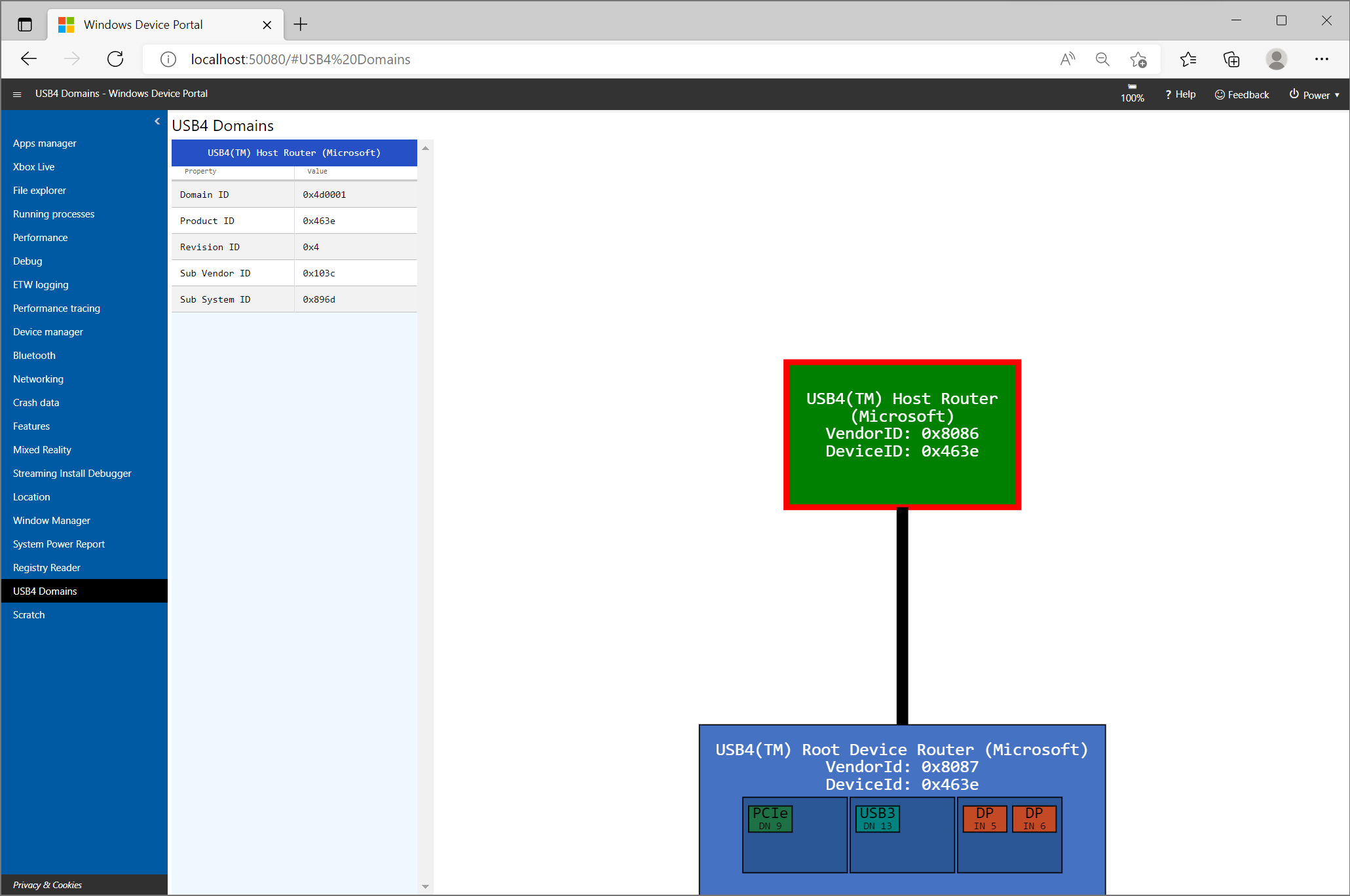Screen dimensions: 1350x896
Task: Expand the USB4(TM) Host Router list item
Action: 293,152
